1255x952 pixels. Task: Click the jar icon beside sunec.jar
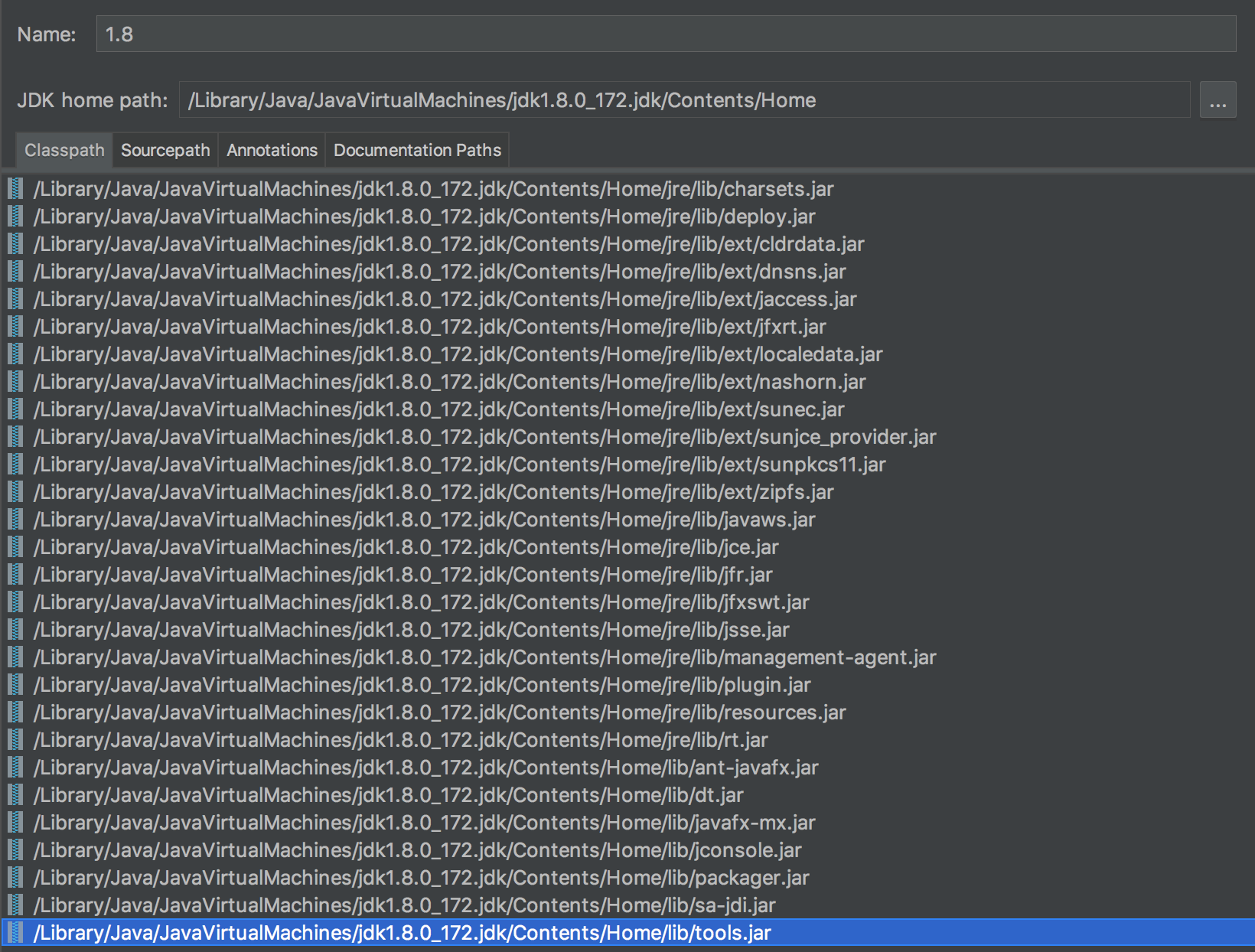coord(15,409)
